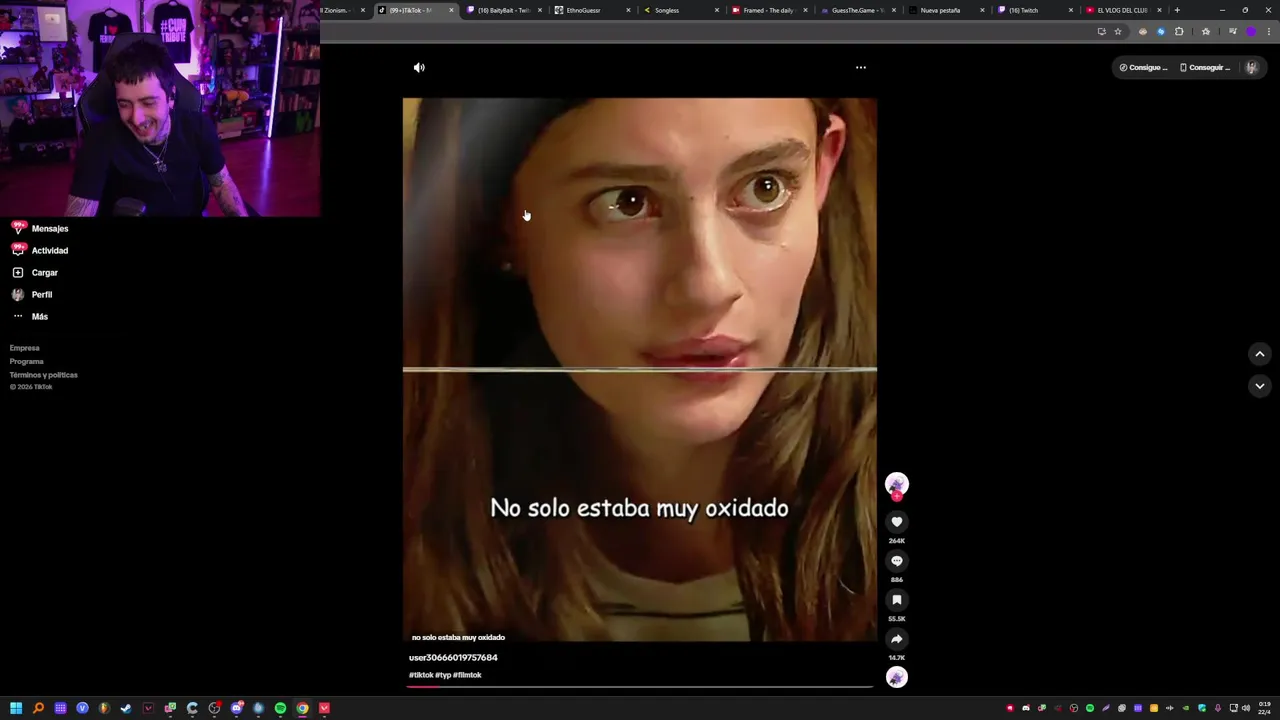Switch to EthnoGuessr tab
Viewport: 1280px width, 720px height.
(590, 10)
